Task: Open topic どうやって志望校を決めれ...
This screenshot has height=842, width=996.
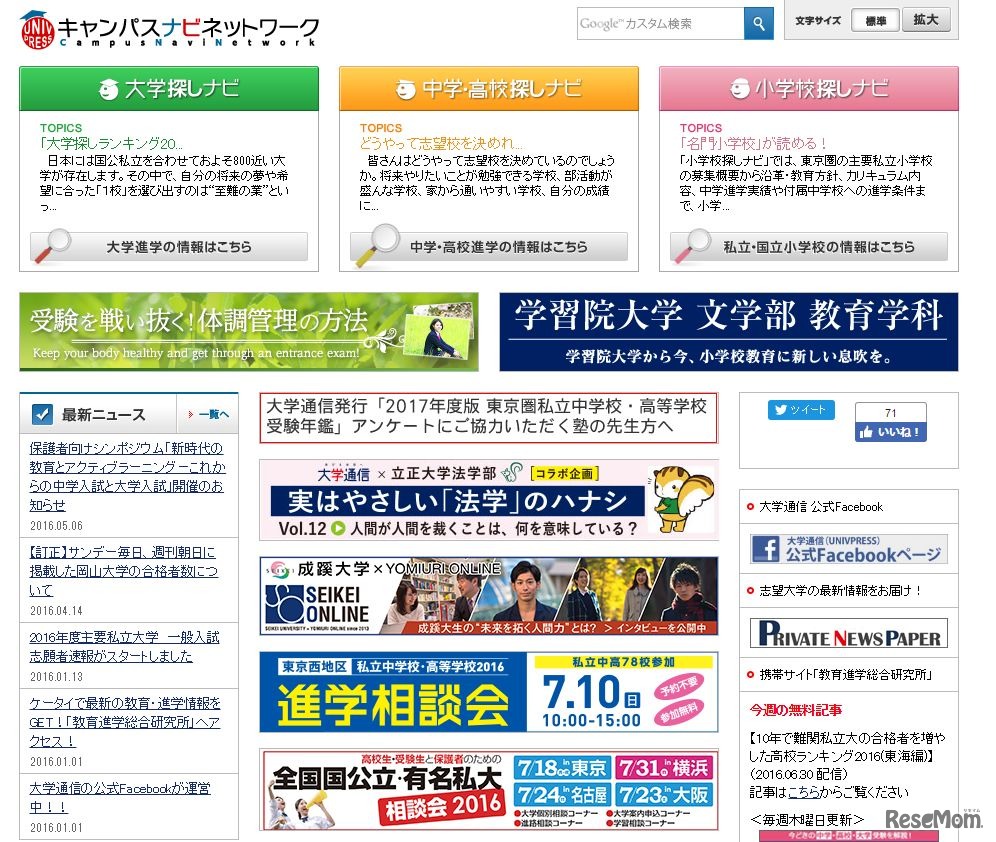Action: point(441,144)
